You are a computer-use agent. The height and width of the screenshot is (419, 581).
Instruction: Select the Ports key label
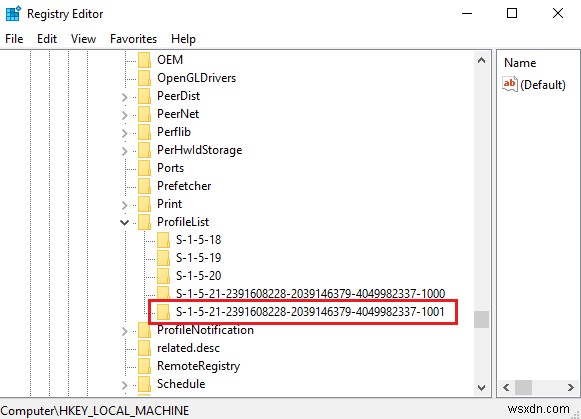[x=170, y=168]
